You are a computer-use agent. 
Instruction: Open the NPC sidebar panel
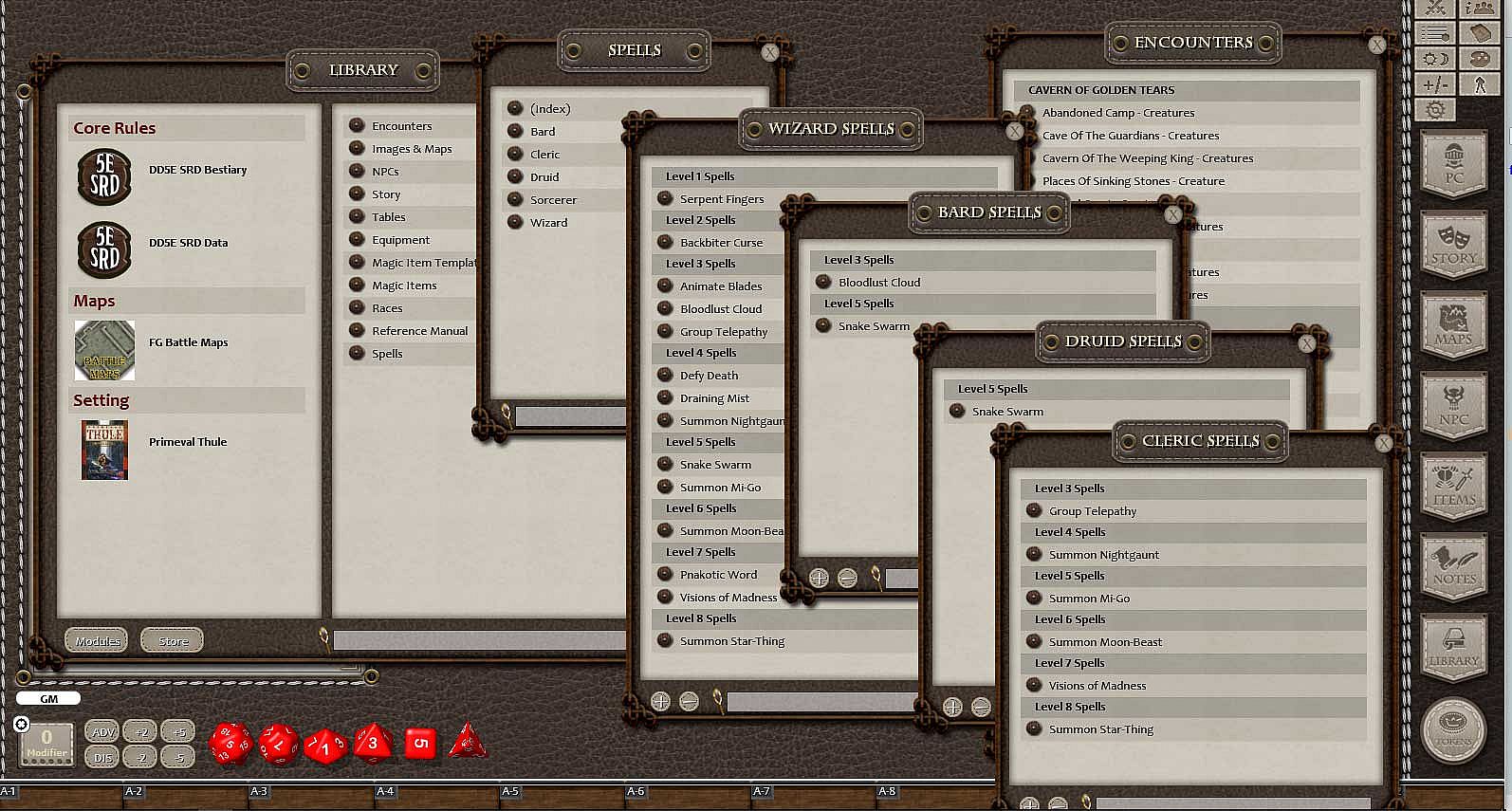(x=1454, y=407)
